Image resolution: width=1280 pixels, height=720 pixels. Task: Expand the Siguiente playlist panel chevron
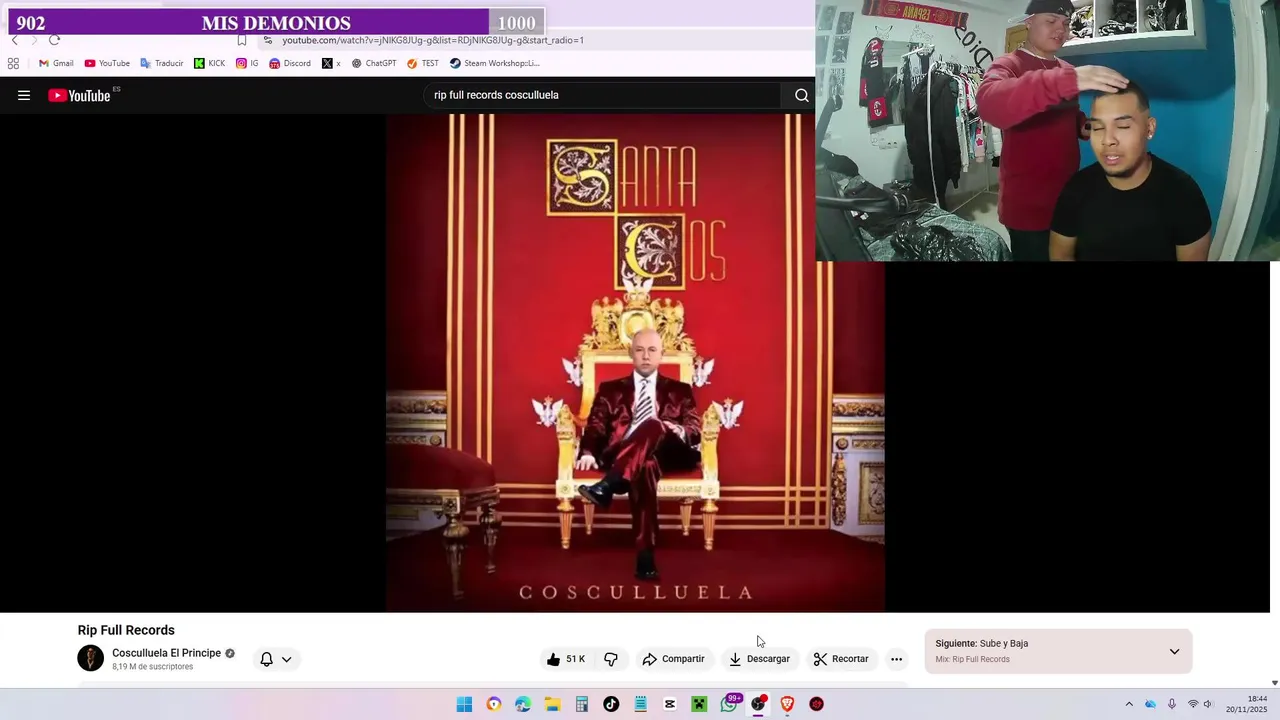click(x=1174, y=652)
